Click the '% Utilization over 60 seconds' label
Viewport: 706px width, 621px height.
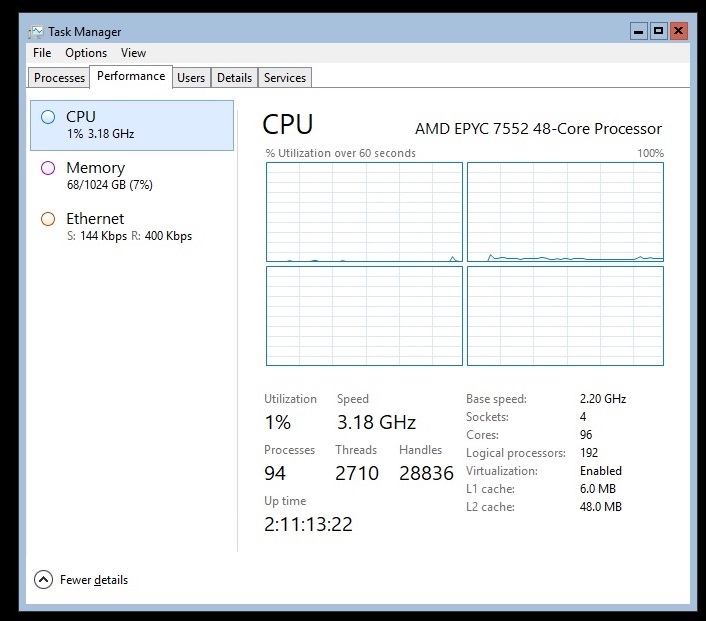point(340,153)
